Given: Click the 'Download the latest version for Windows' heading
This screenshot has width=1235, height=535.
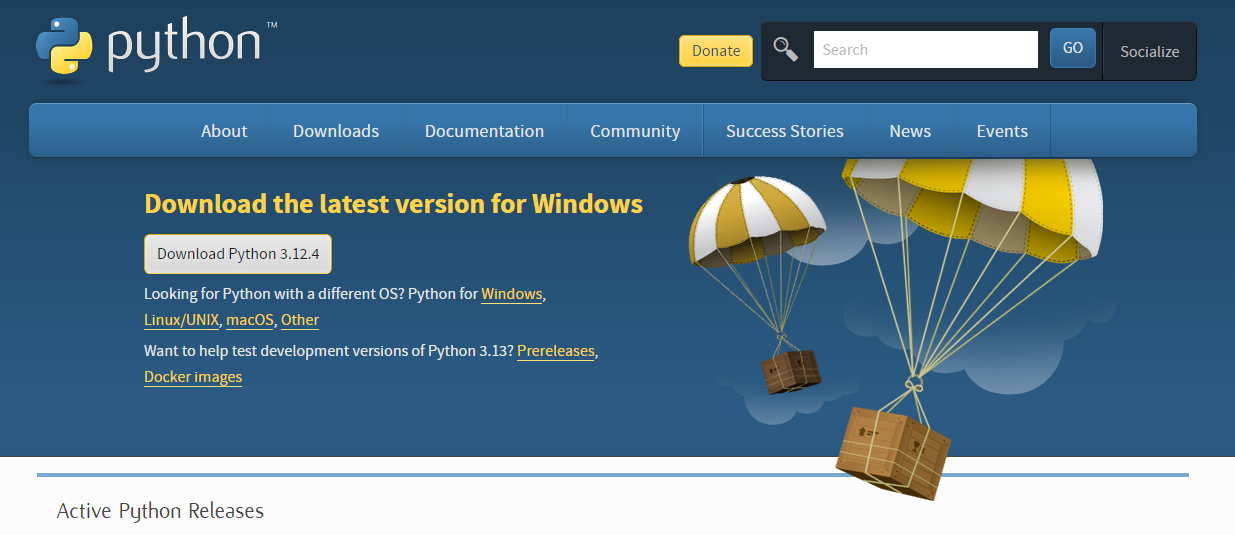Looking at the screenshot, I should tap(394, 204).
